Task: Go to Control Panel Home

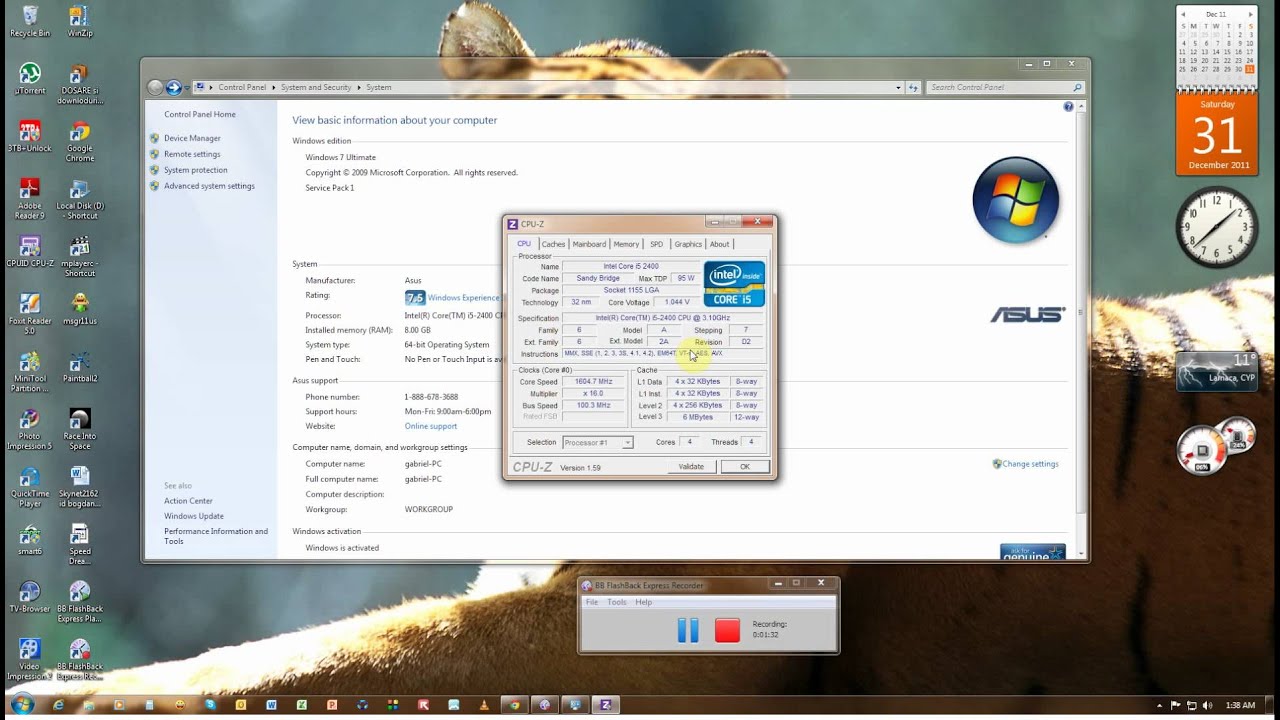Action: coord(200,114)
